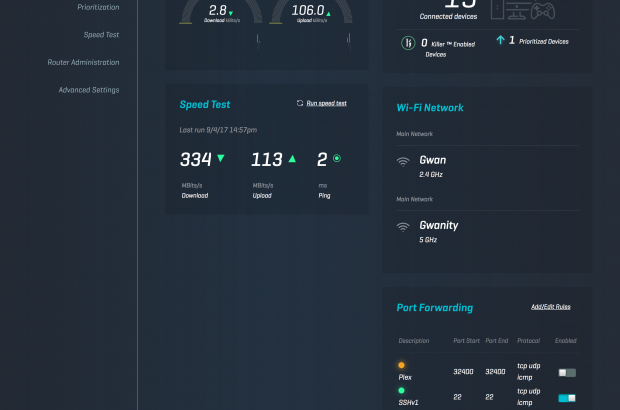Screen dimensions: 620x410
Task: Click the game controller device icon
Action: 541,11
